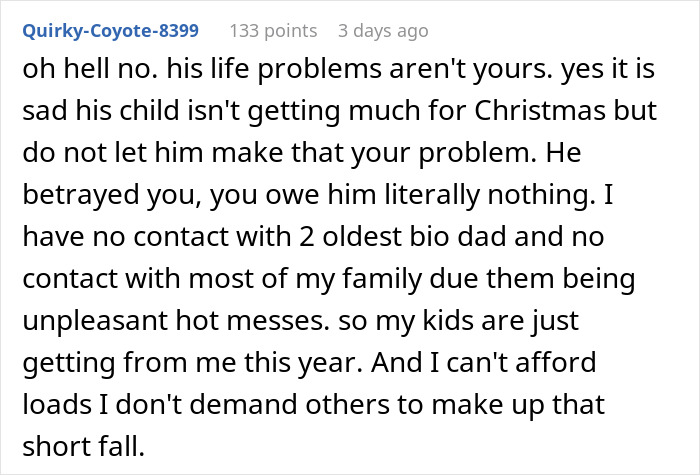Click the "3 days ago" timestamp

pos(383,31)
